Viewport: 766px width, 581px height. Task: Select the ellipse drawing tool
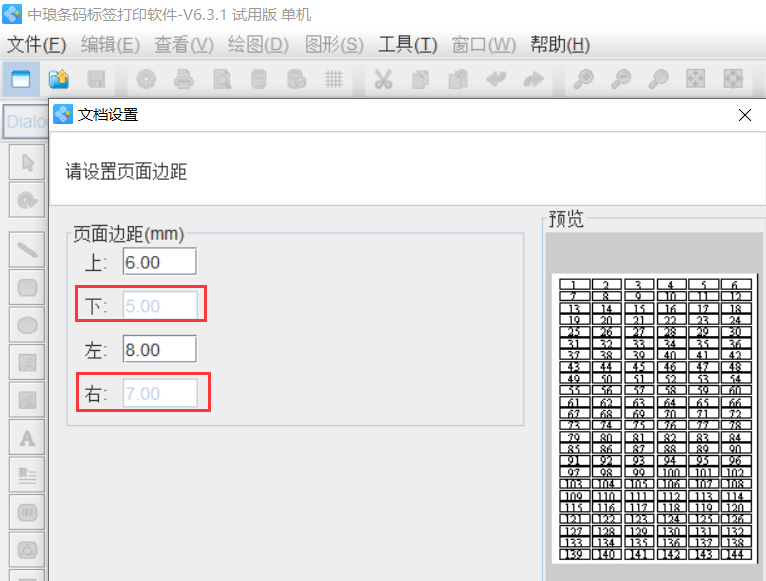point(27,325)
